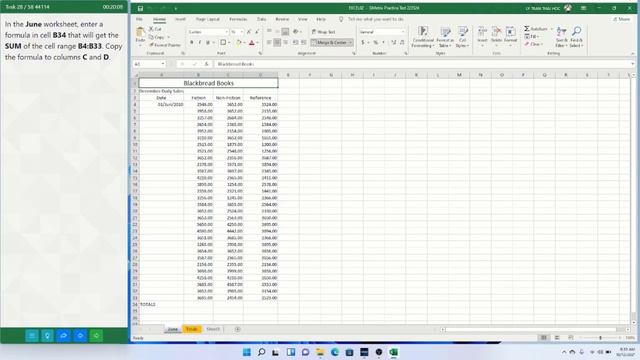640x360 pixels.
Task: Switch to the Review tab
Action: tap(282, 19)
